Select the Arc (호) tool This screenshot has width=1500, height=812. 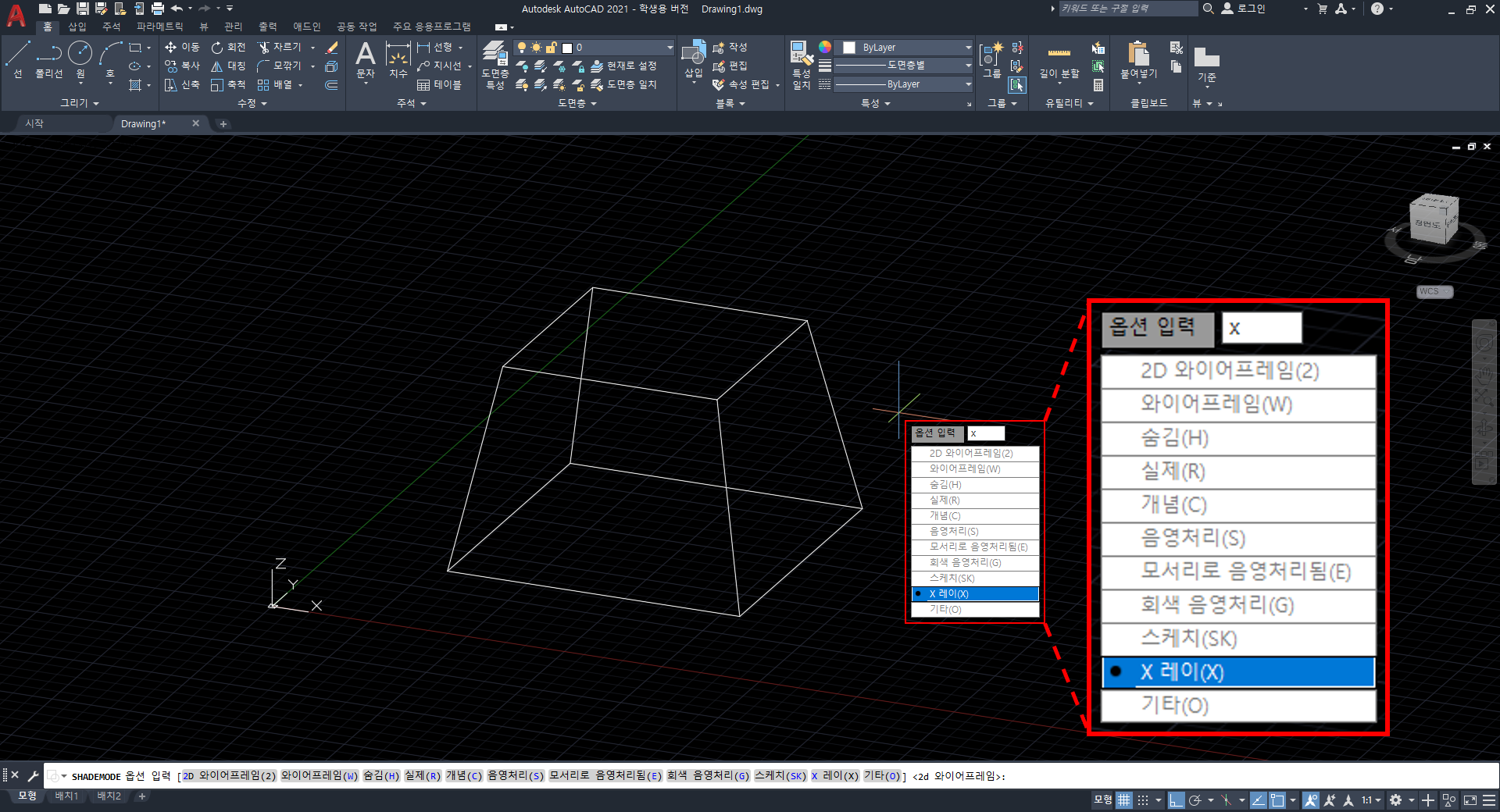[x=110, y=59]
